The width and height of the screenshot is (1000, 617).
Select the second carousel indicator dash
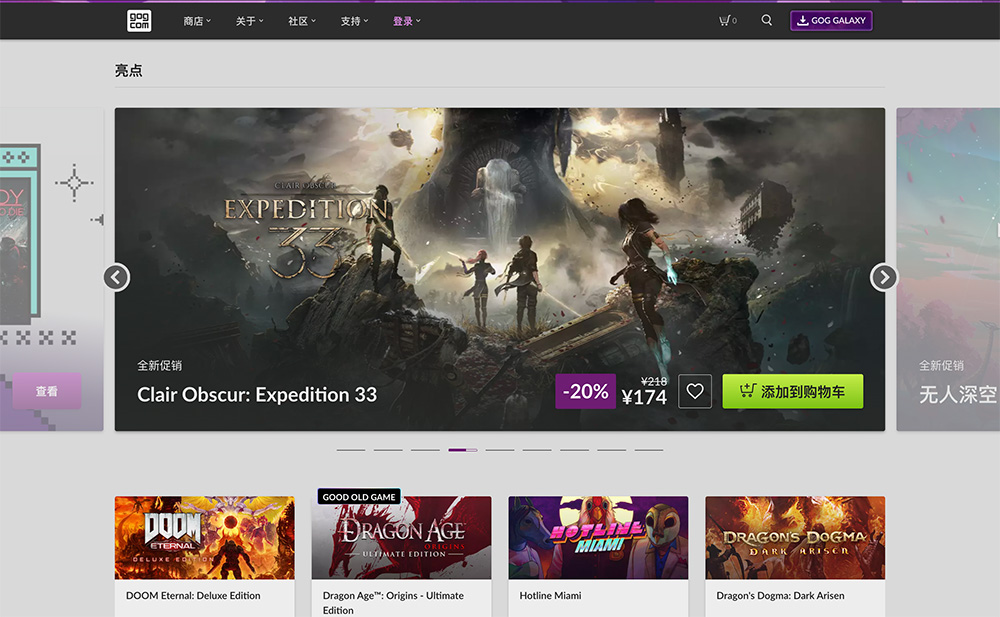pos(388,450)
